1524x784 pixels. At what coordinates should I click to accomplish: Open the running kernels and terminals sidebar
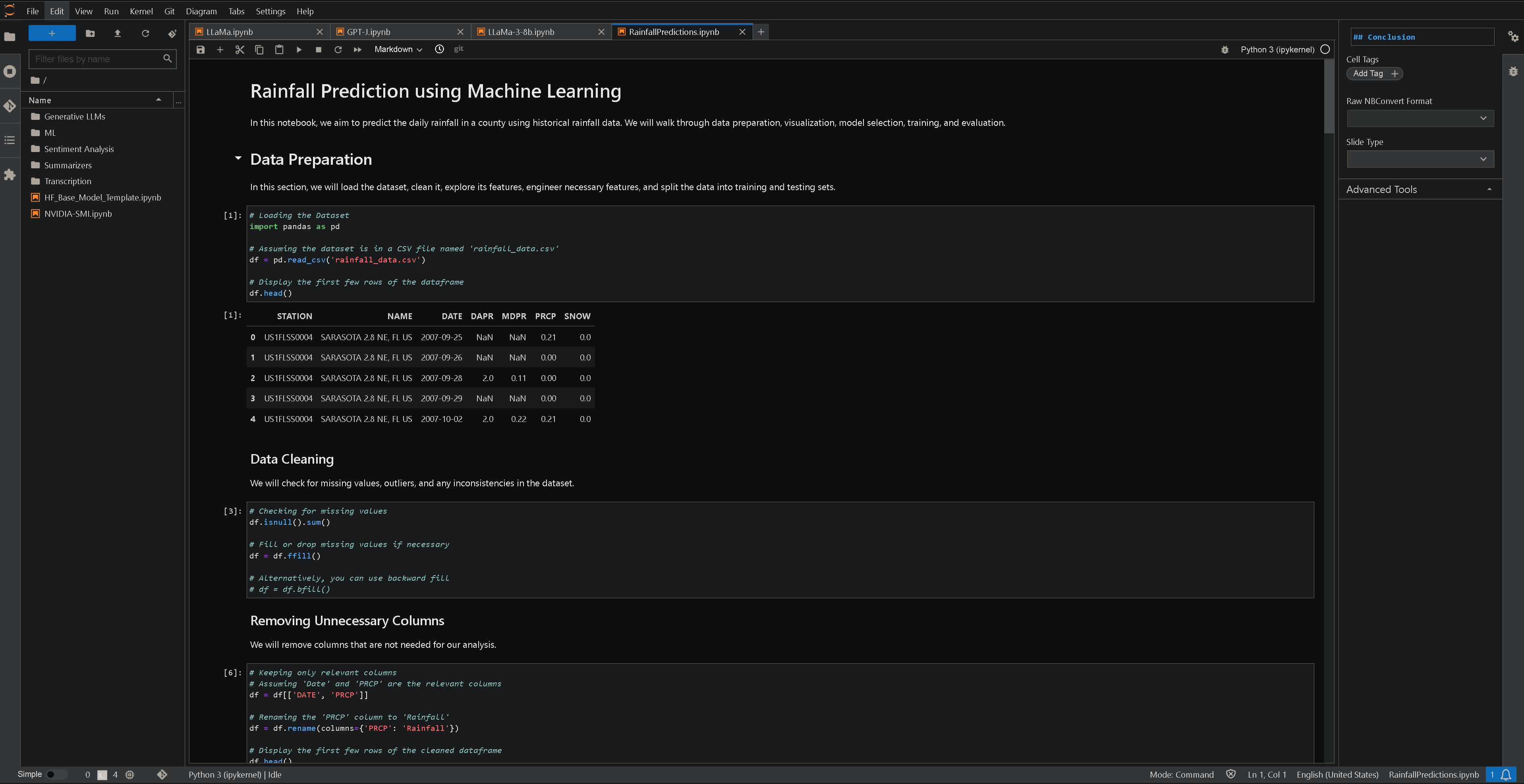click(x=10, y=71)
